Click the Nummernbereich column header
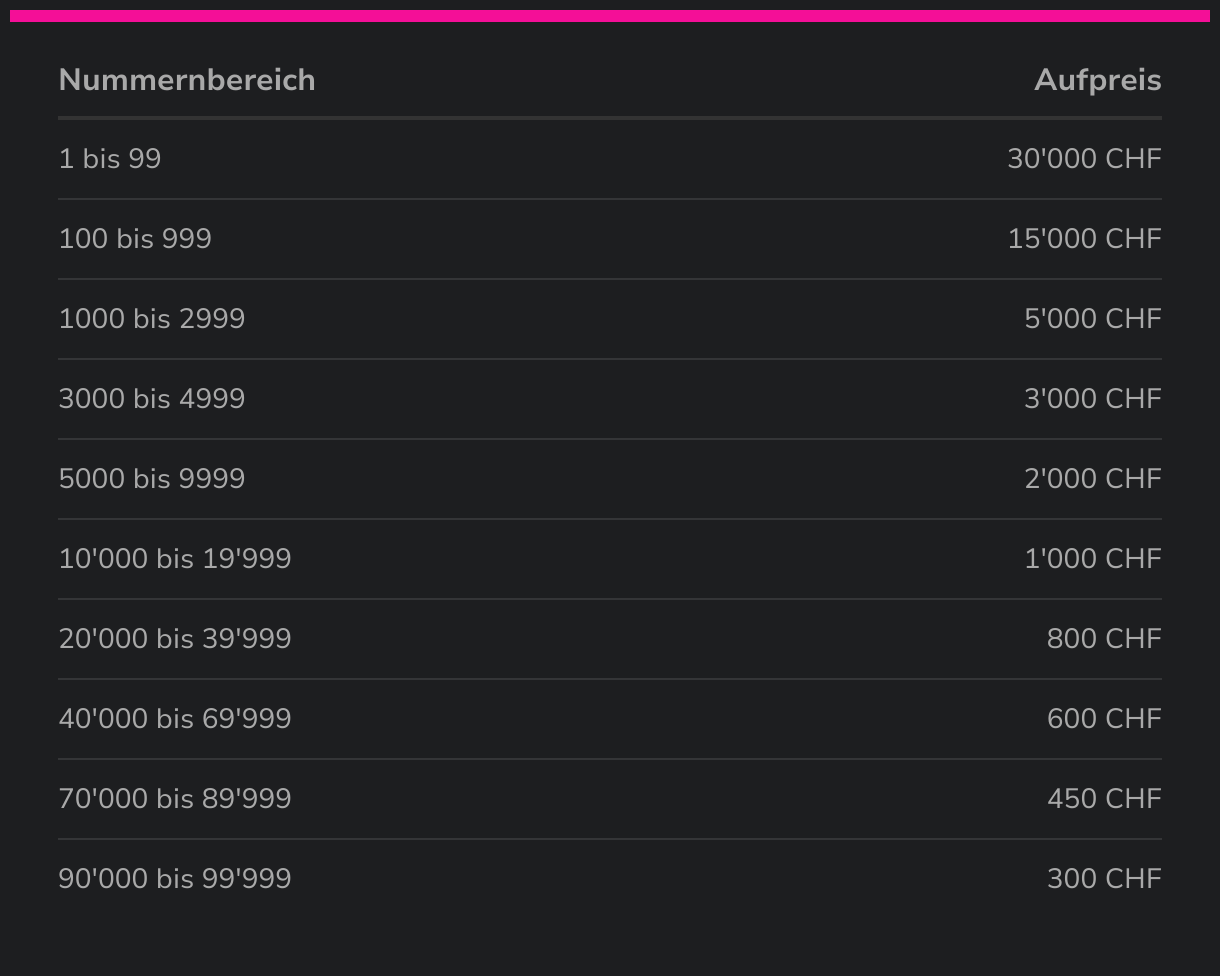Viewport: 1220px width, 976px height. 187,80
